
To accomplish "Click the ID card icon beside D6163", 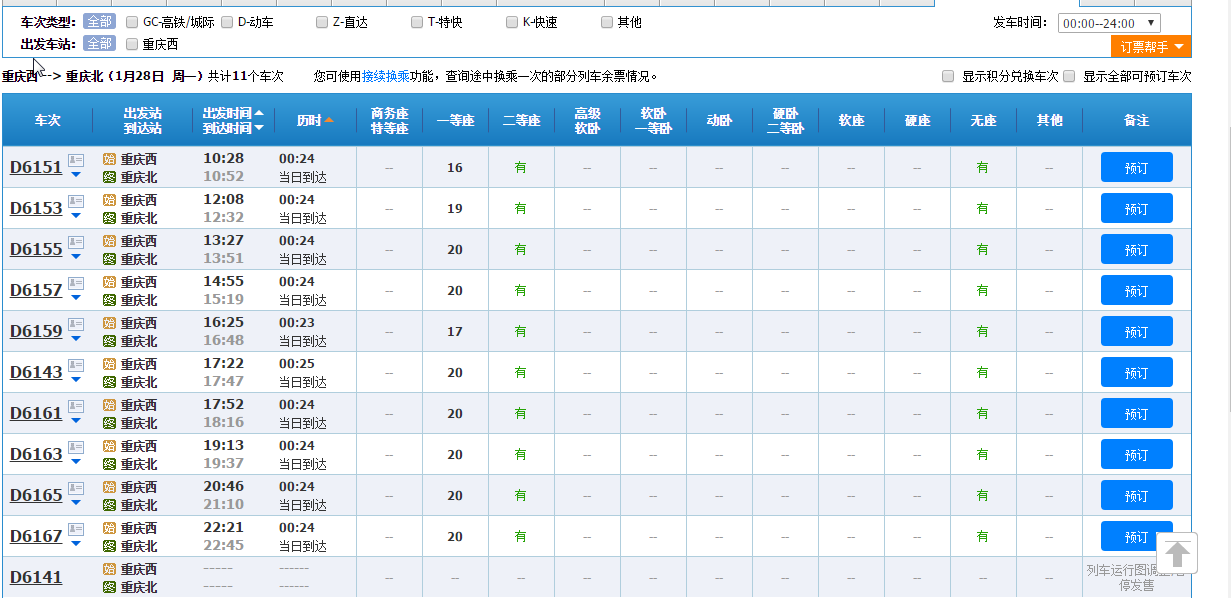I will pos(76,447).
